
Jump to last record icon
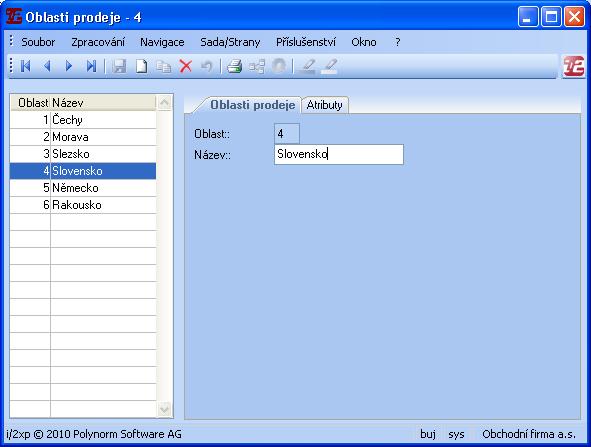pyautogui.click(x=91, y=66)
